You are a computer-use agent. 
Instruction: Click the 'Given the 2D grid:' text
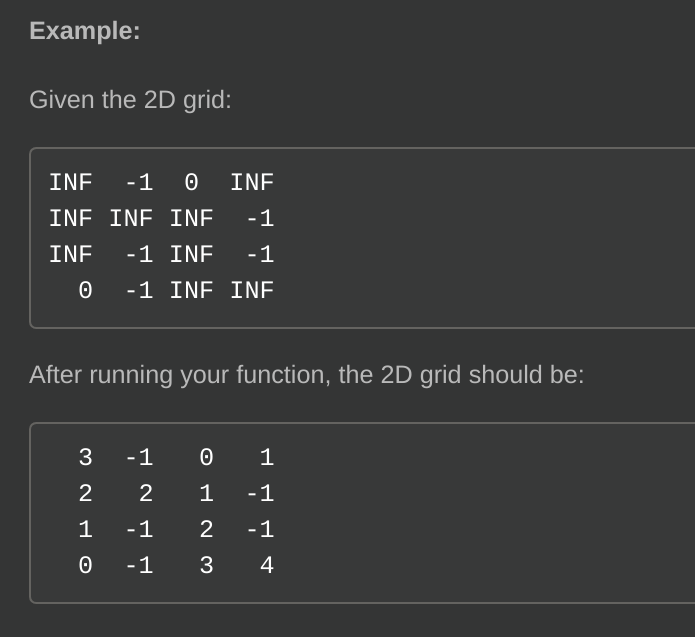click(x=130, y=100)
